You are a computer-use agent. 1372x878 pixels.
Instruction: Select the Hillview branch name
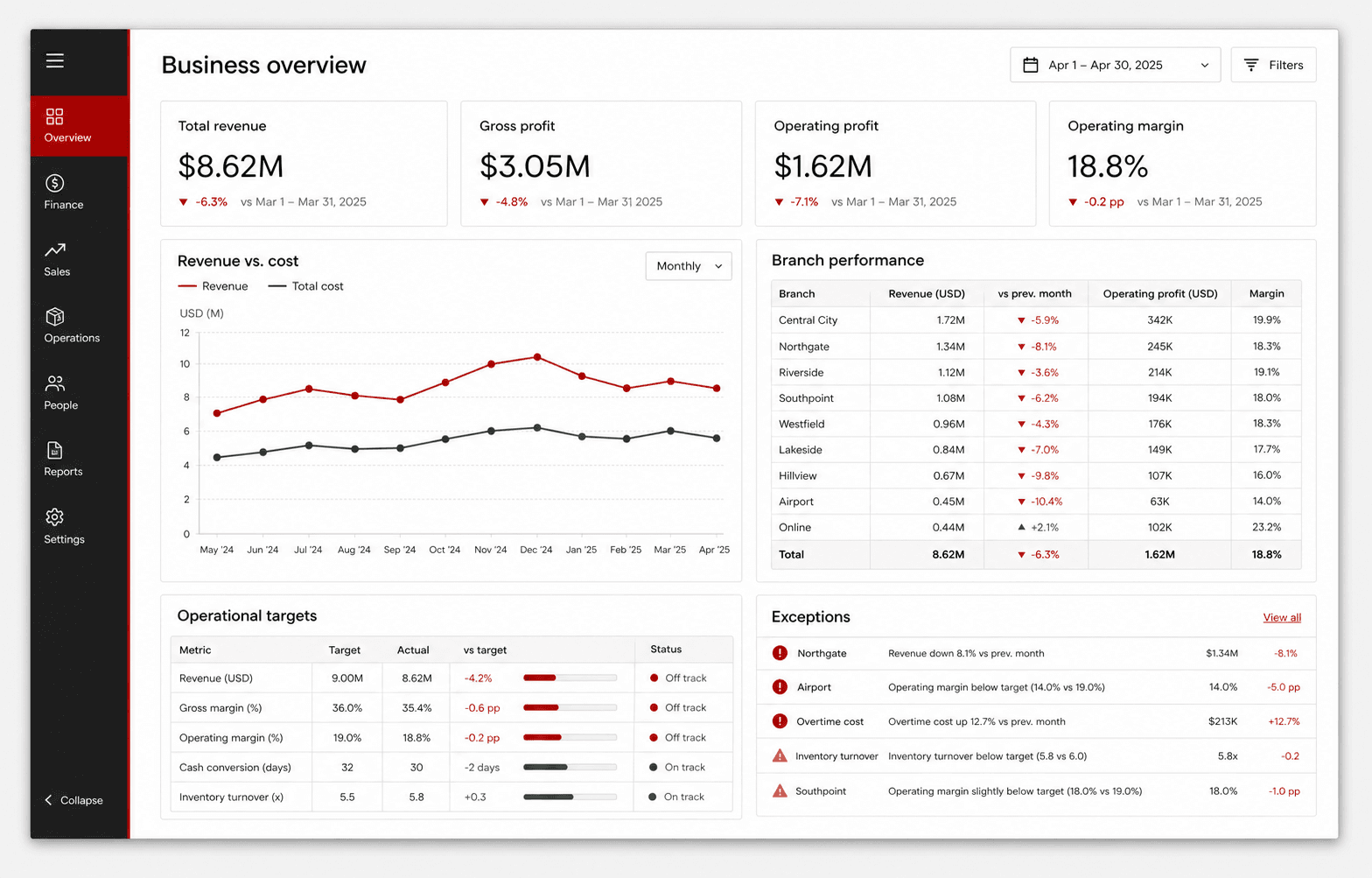tap(797, 476)
